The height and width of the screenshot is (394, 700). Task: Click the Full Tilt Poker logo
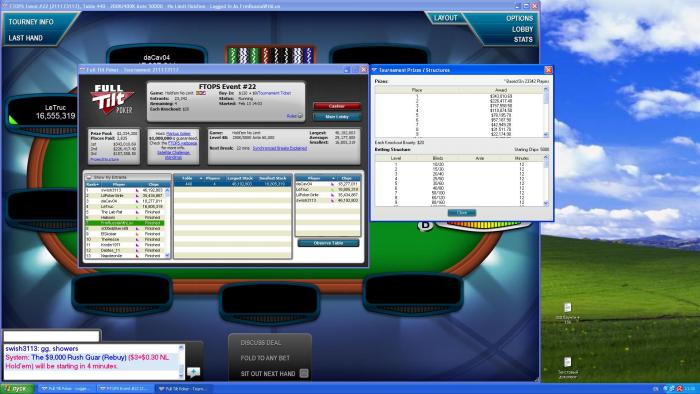click(x=112, y=100)
